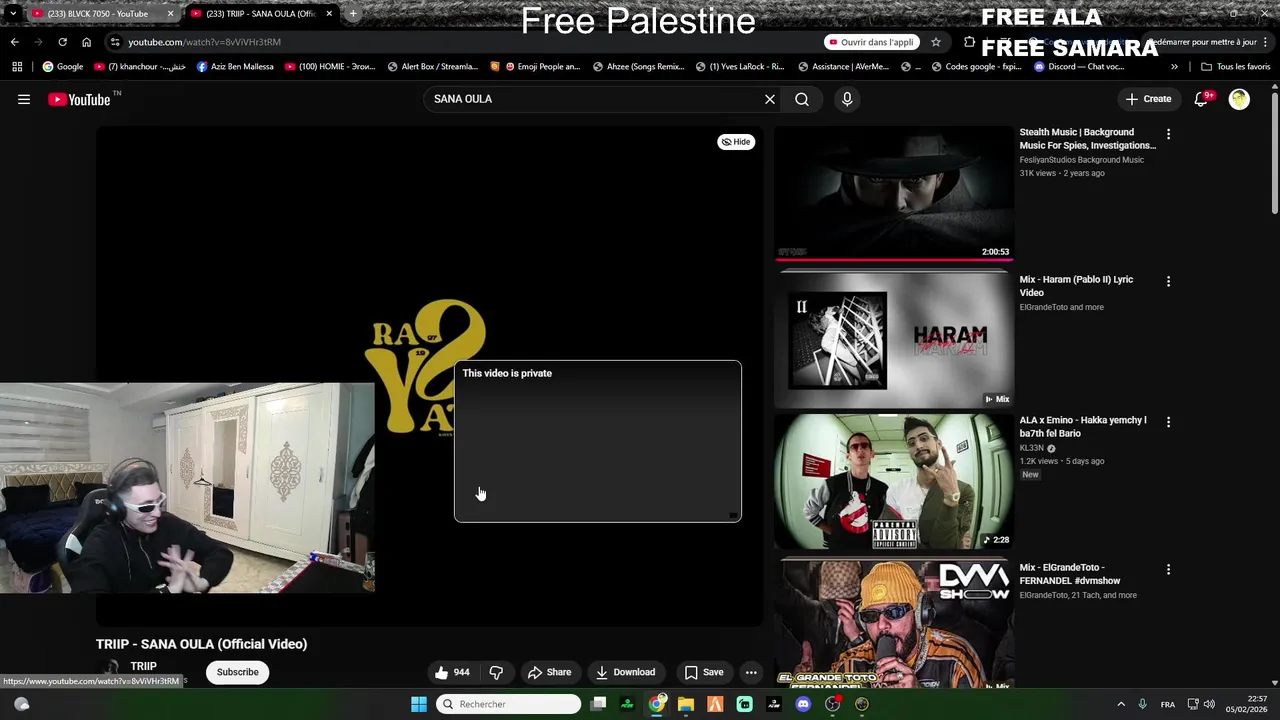Open Chrome from the taskbar

click(657, 704)
